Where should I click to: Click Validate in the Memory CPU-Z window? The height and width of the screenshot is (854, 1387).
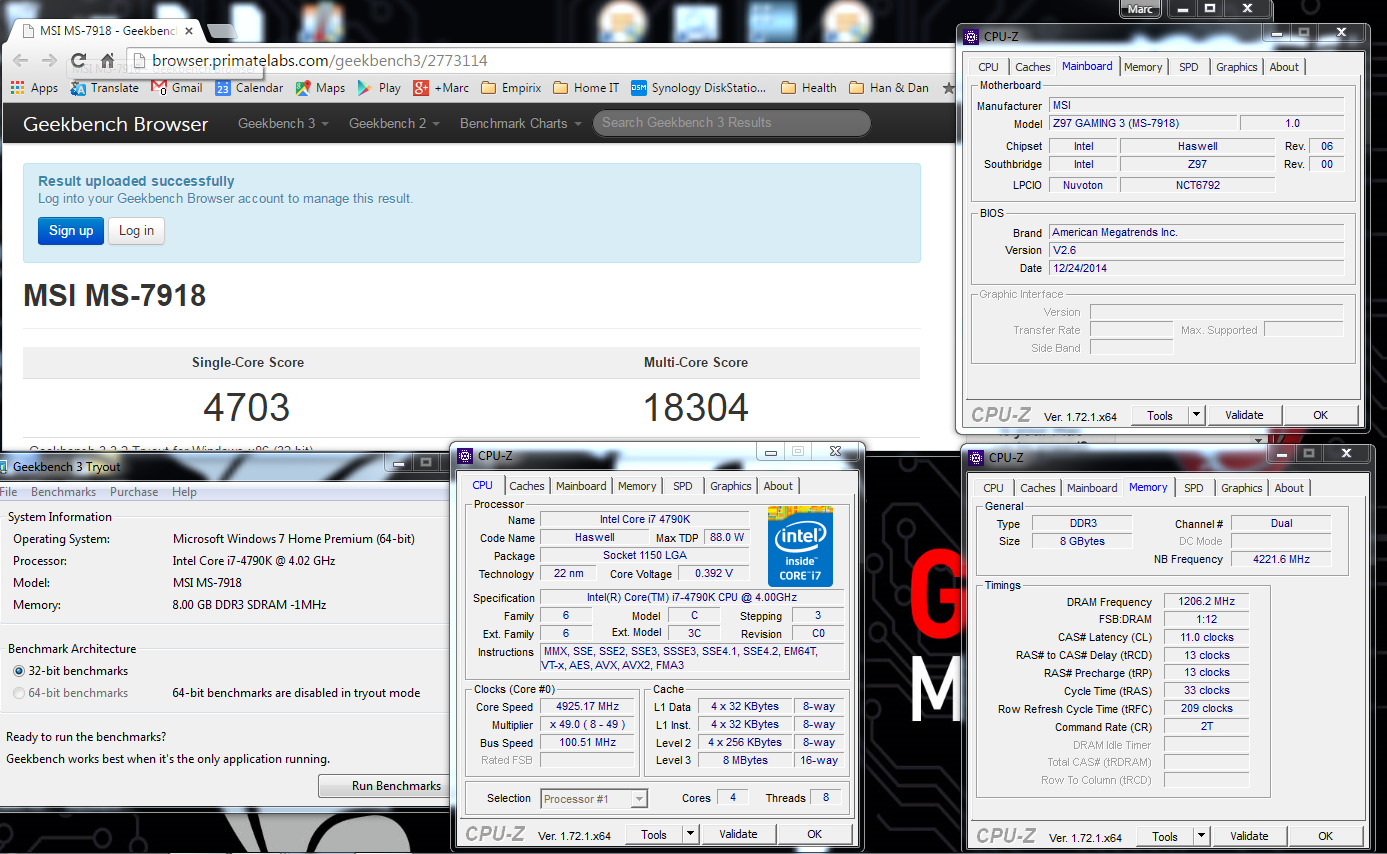(x=1249, y=836)
